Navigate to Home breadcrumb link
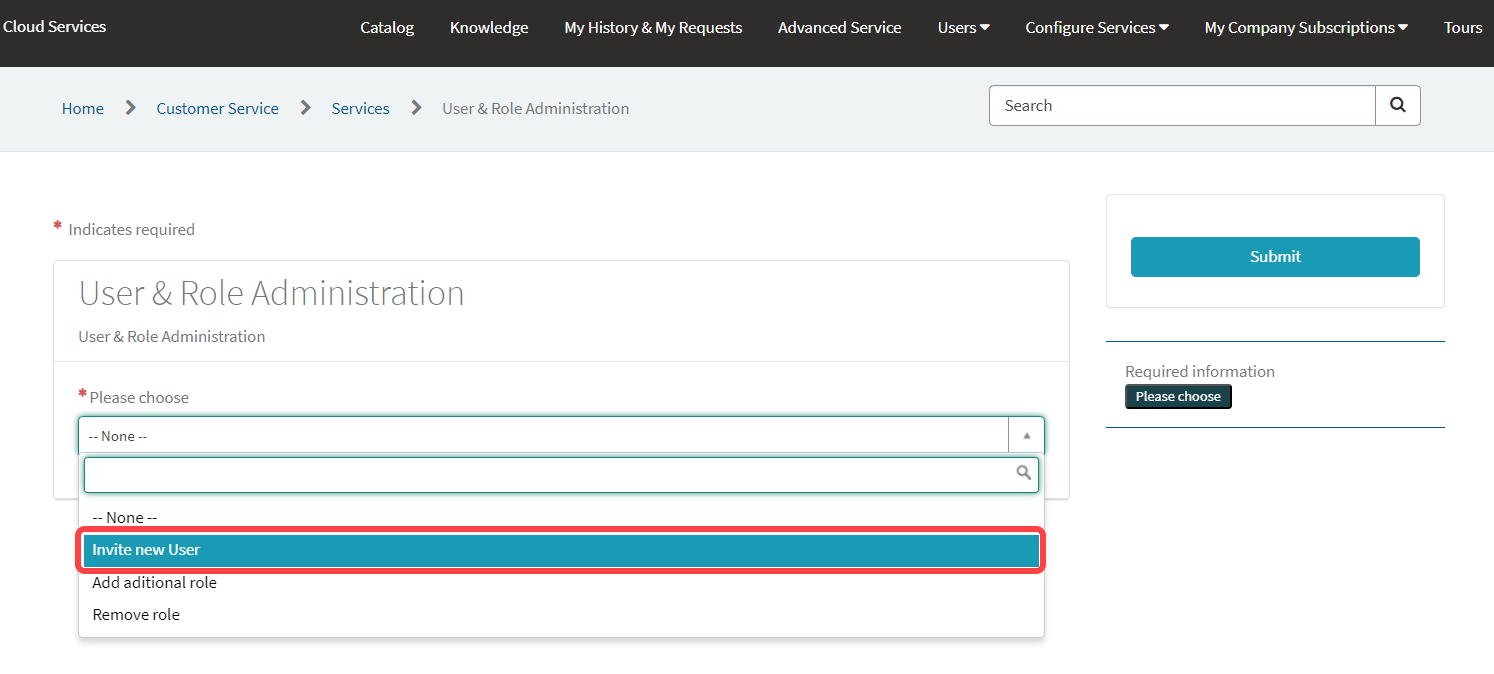The image size is (1494, 674). (x=83, y=109)
